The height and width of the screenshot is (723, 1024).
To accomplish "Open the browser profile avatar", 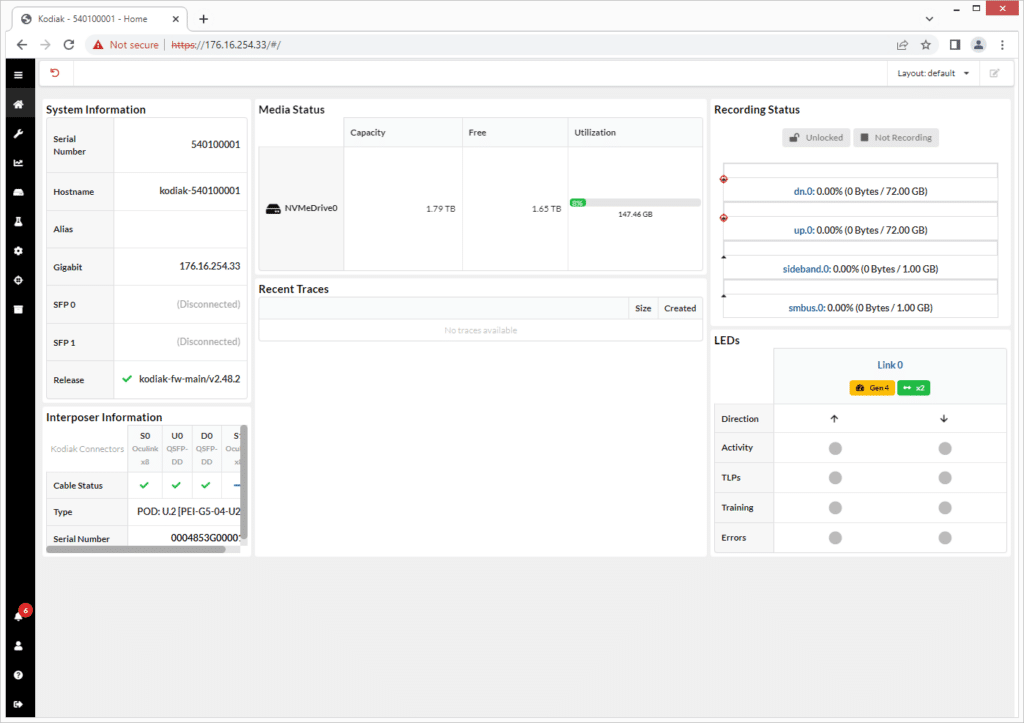I will click(978, 44).
